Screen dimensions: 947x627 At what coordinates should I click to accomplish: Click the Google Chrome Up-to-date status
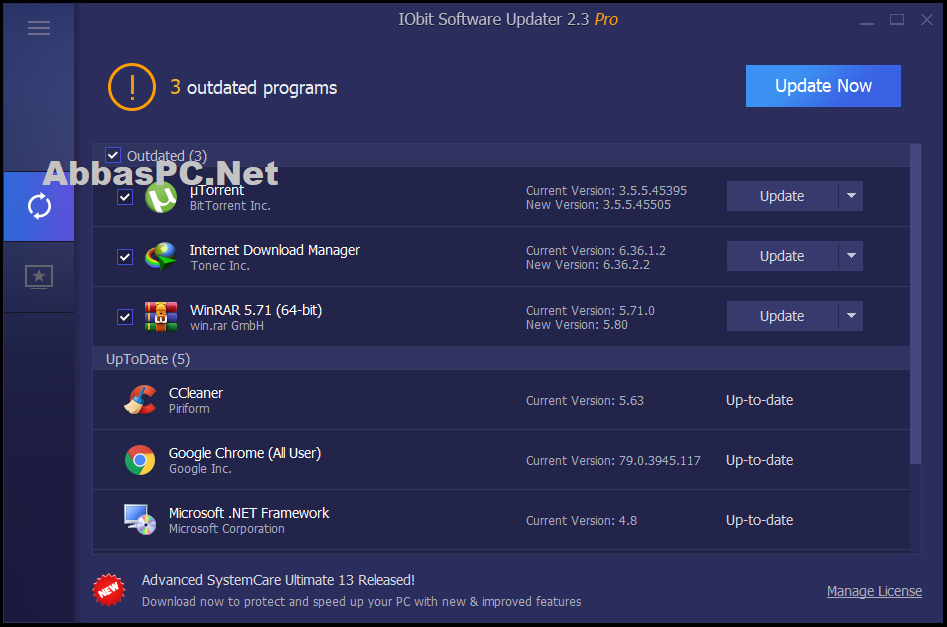(x=759, y=460)
